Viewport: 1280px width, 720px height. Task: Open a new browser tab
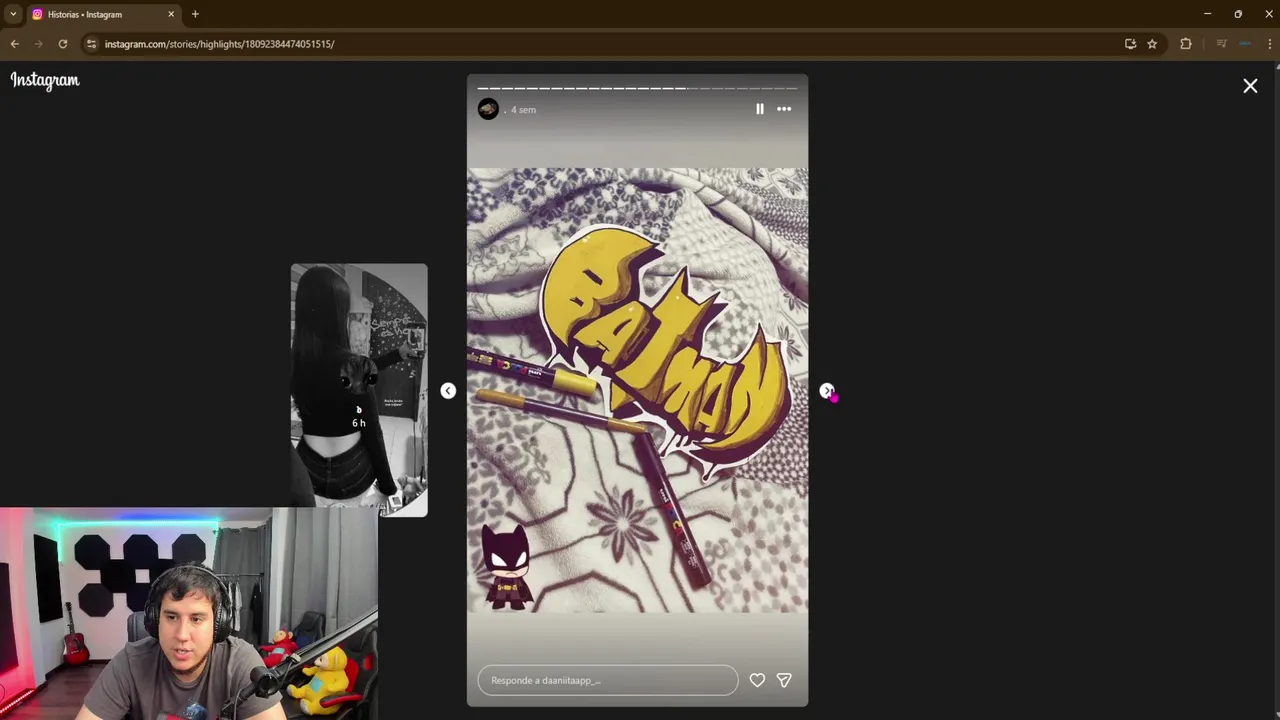tap(195, 14)
